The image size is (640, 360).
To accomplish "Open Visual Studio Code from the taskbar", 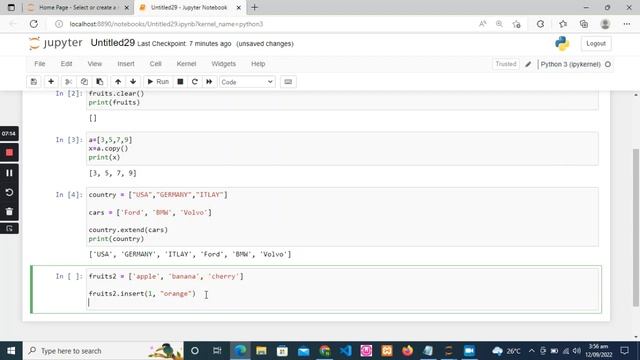I will pos(346,351).
